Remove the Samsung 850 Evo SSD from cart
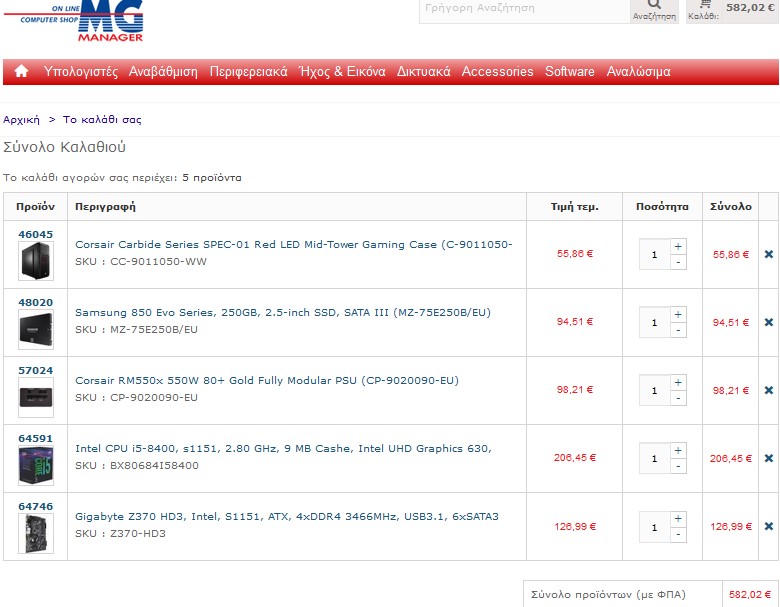The width and height of the screenshot is (780, 607). tap(769, 322)
